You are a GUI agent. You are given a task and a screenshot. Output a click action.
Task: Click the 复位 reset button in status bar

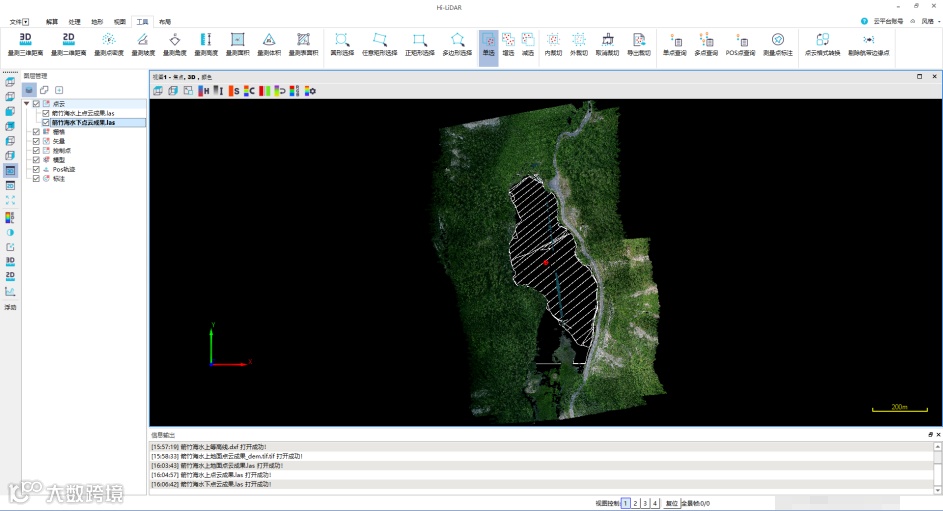671,503
